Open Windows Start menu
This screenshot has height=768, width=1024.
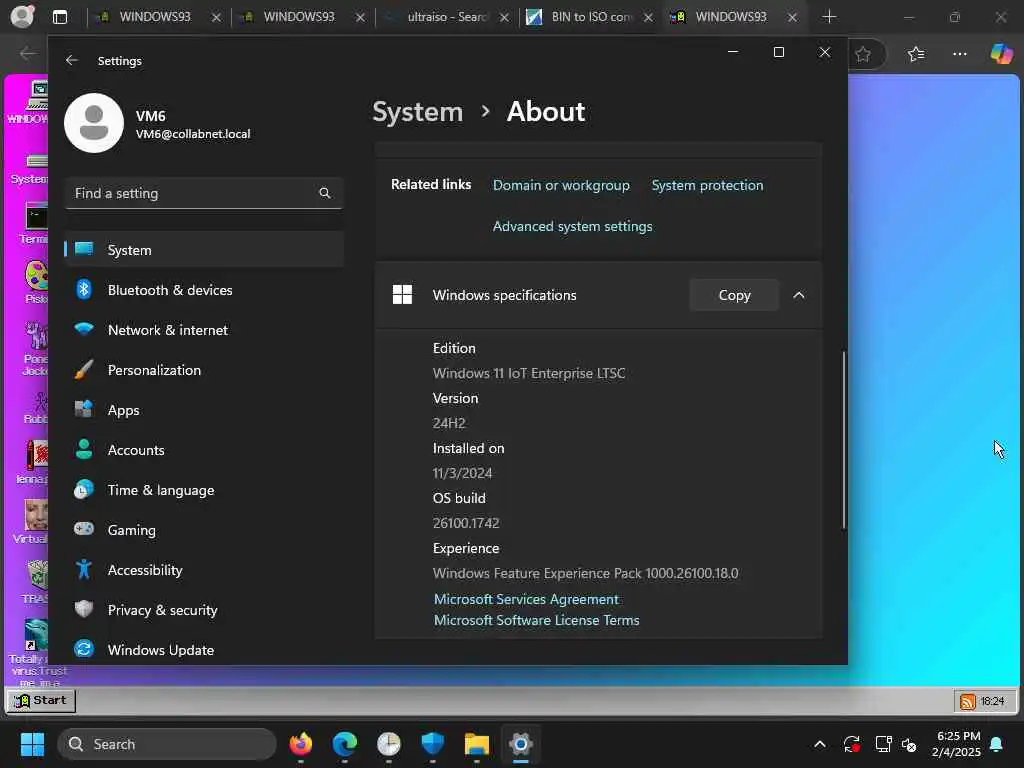tap(32, 744)
